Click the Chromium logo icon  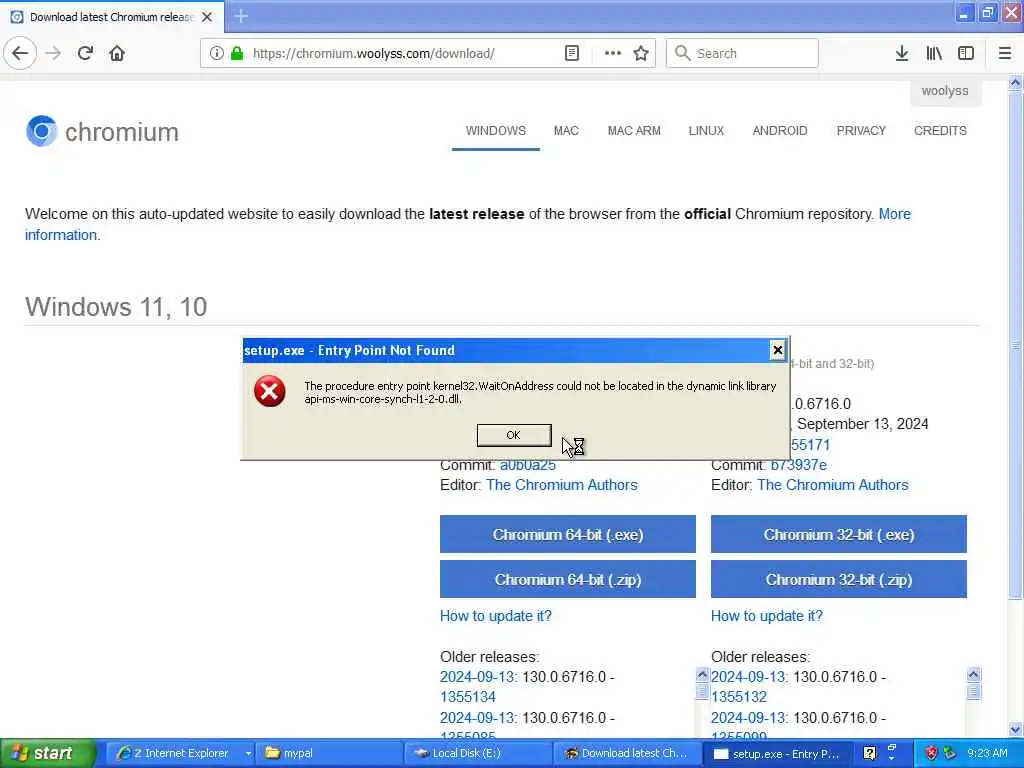[x=42, y=131]
